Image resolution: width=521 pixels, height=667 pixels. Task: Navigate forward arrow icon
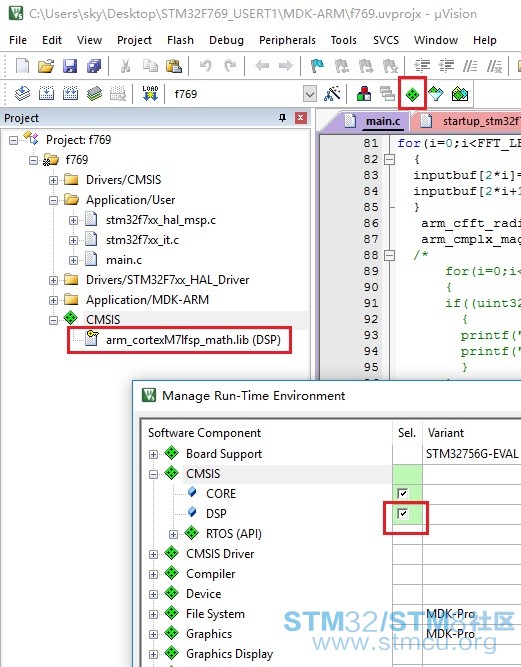click(285, 66)
